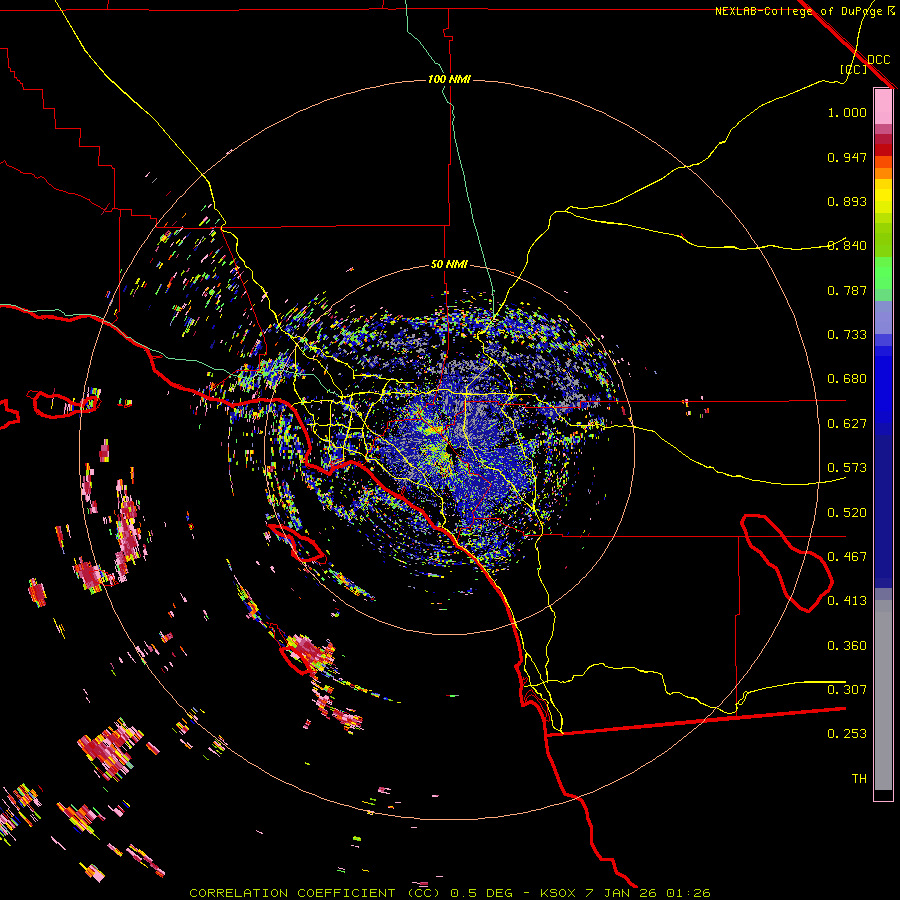Click the 0.680 legend value
Screen dimensions: 900x900
click(x=847, y=379)
